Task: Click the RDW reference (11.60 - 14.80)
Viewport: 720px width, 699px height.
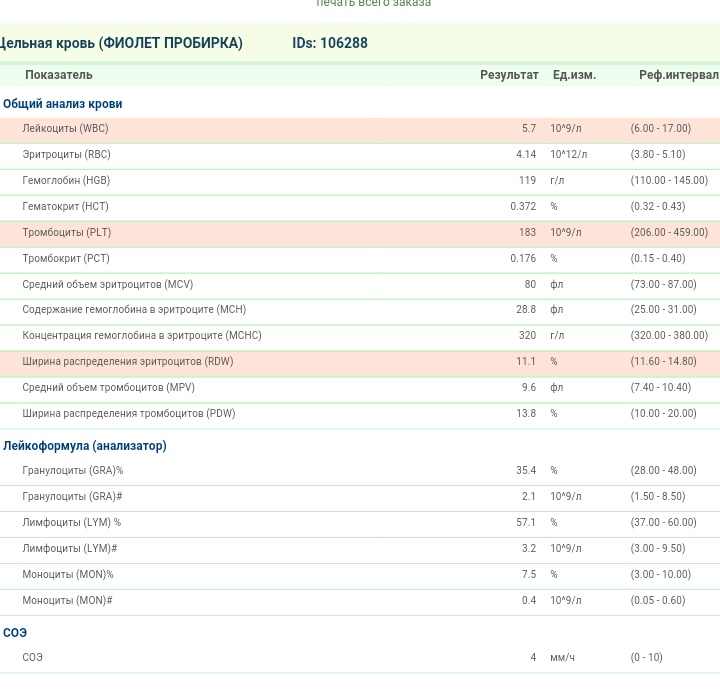Action: [663, 361]
